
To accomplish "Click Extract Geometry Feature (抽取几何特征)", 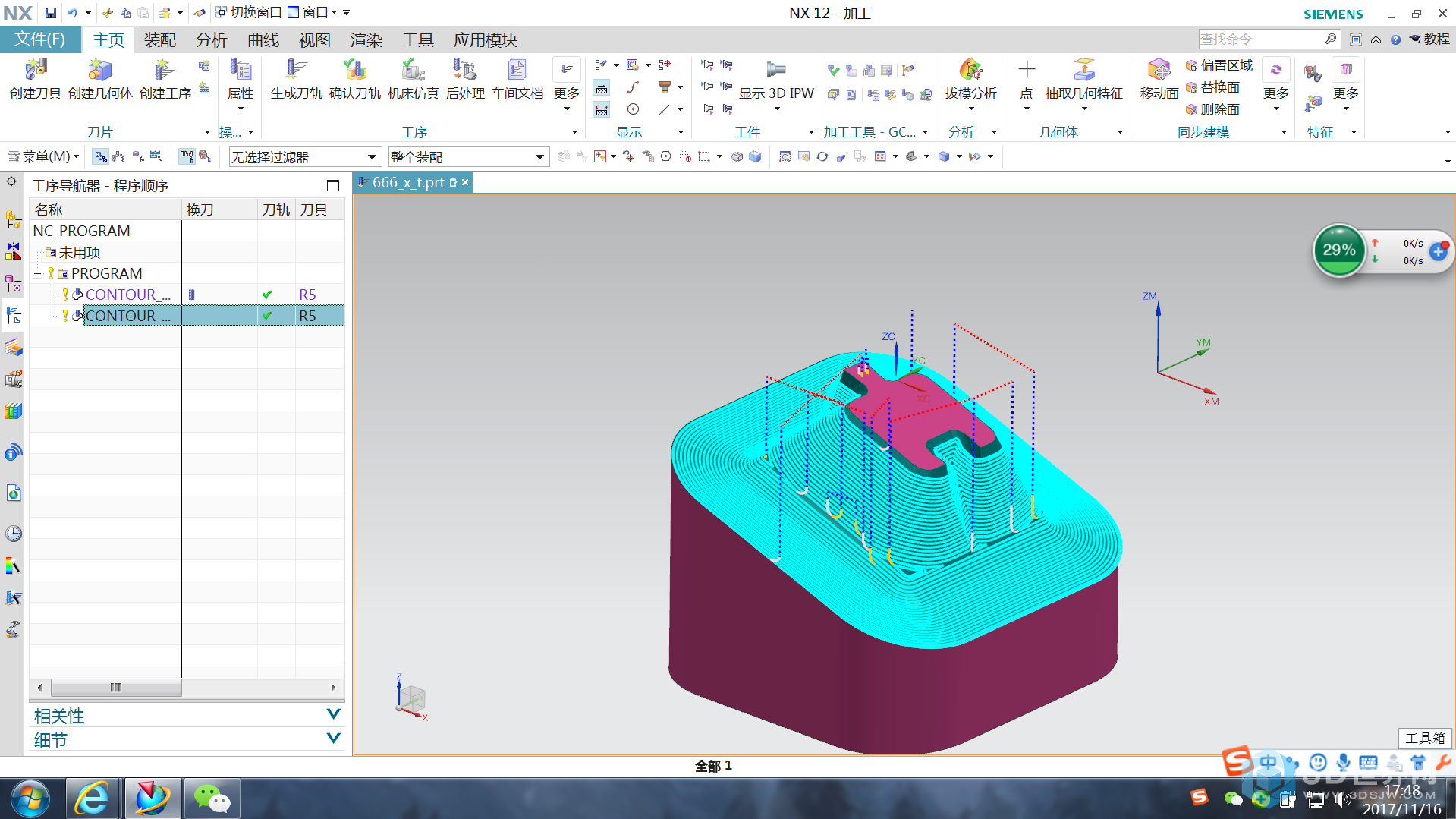I will tap(1083, 79).
